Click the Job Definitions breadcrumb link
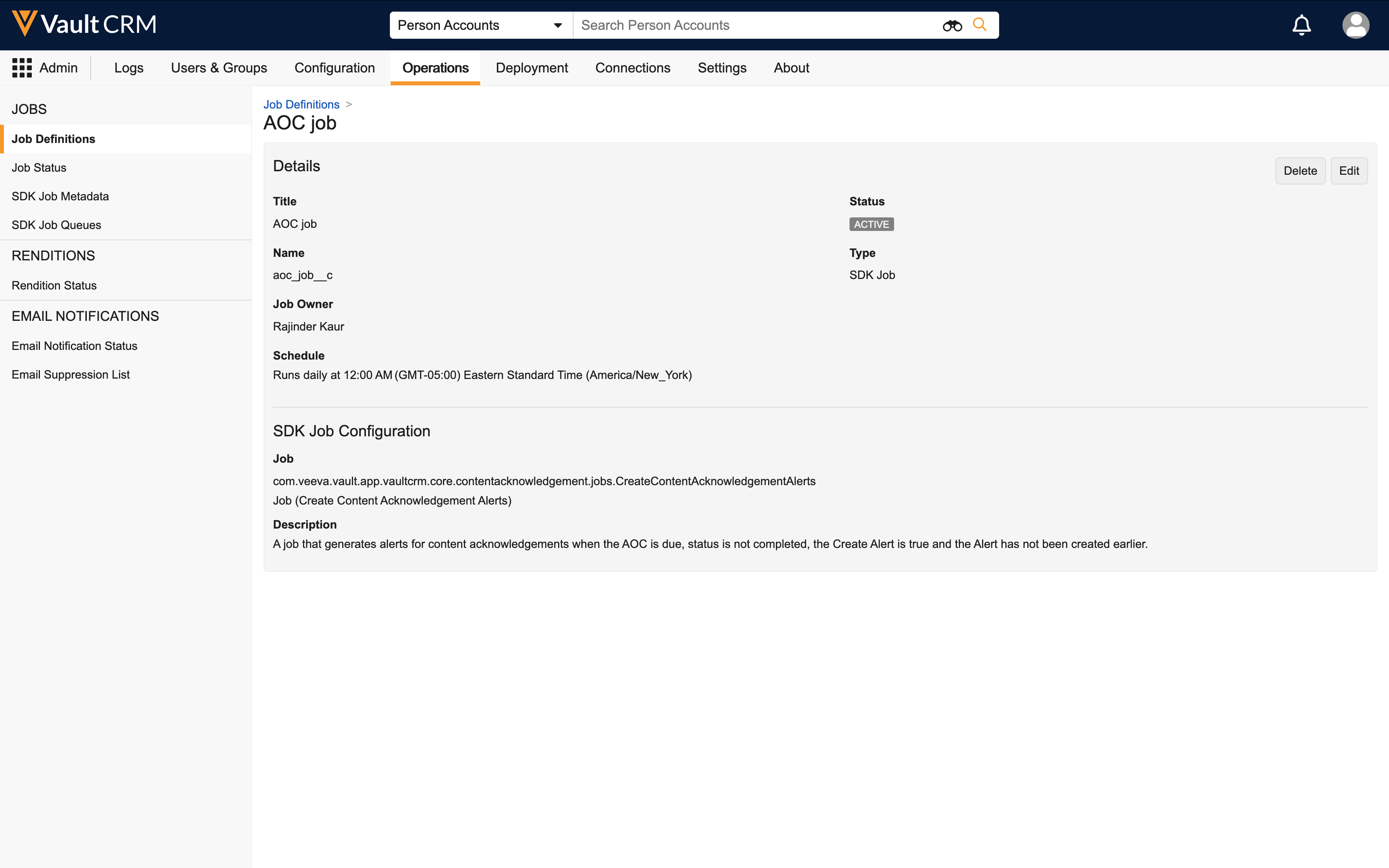 click(302, 105)
